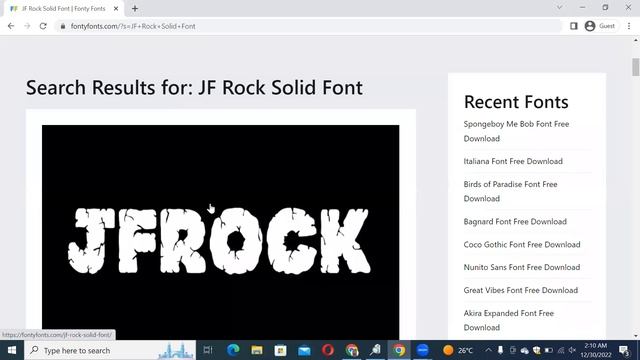Image resolution: width=640 pixels, height=360 pixels.
Task: Open Bagnard Font Free Download link
Action: coord(515,222)
